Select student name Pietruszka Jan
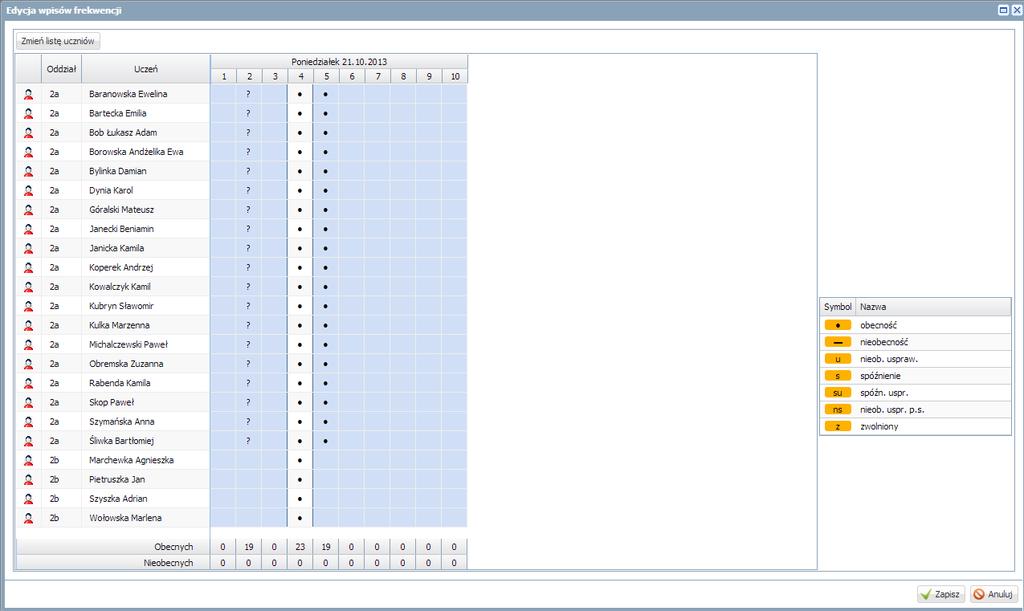1024x611 pixels. click(117, 479)
